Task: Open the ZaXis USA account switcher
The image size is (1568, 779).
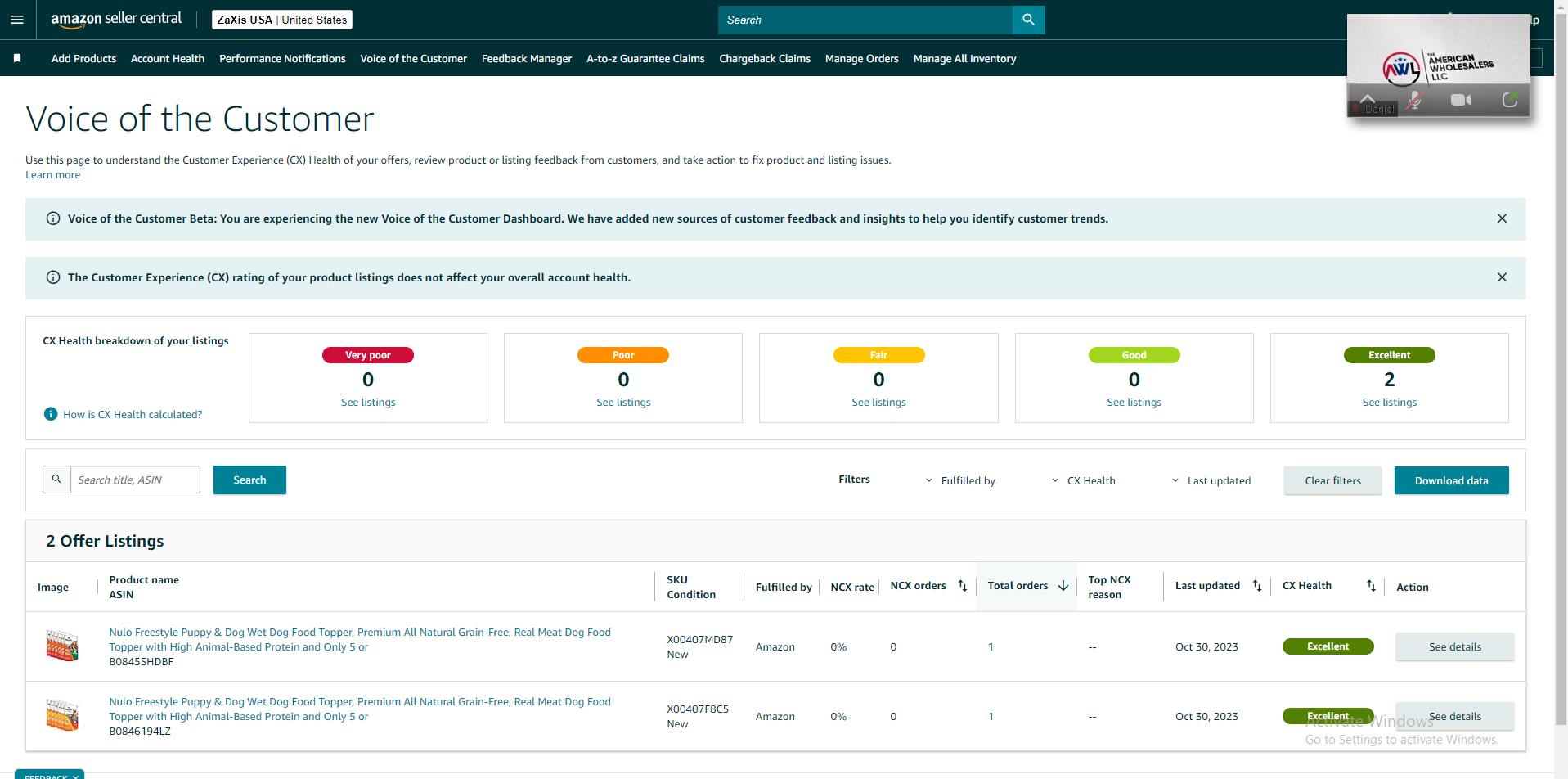Action: 282,20
